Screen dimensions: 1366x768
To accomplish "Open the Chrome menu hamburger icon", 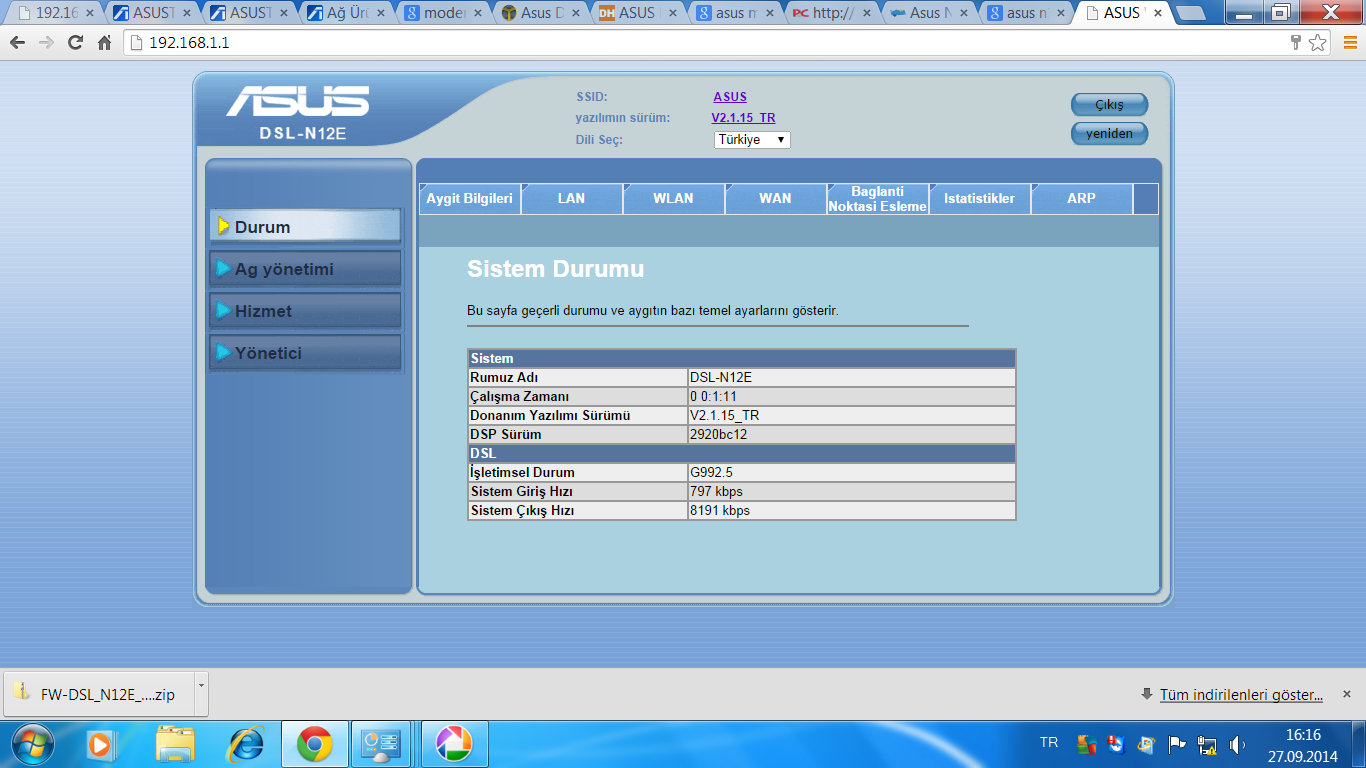I will pos(1348,43).
